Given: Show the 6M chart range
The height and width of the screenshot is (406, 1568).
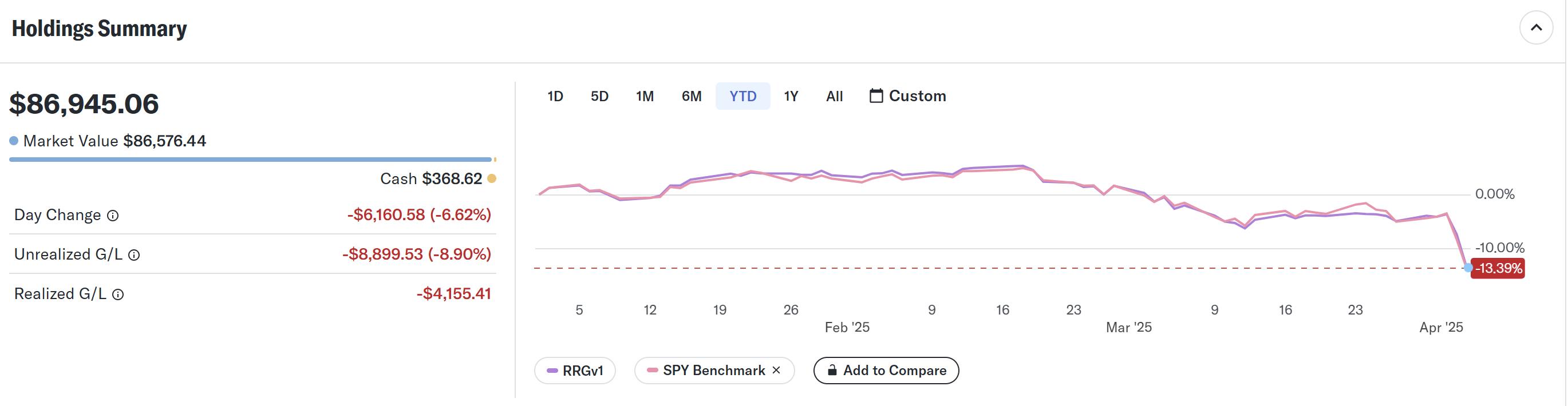Looking at the screenshot, I should pos(692,96).
